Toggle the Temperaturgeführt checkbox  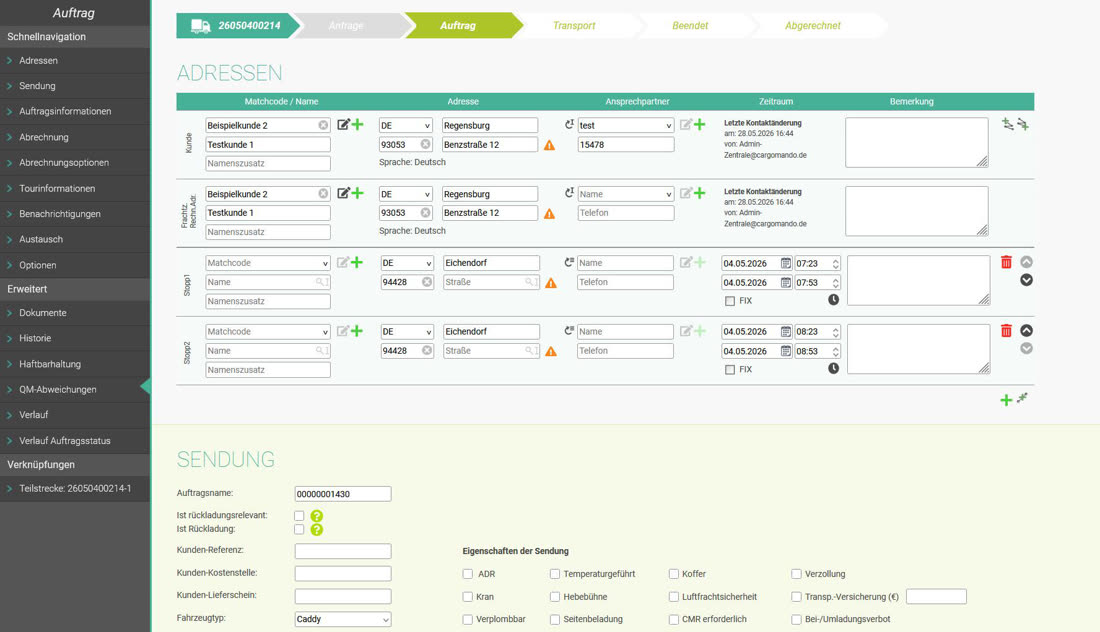[555, 574]
